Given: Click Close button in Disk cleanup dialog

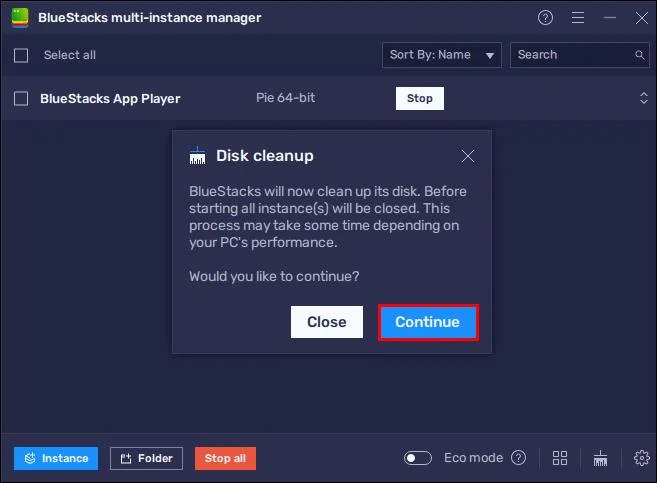Looking at the screenshot, I should pyautogui.click(x=327, y=322).
